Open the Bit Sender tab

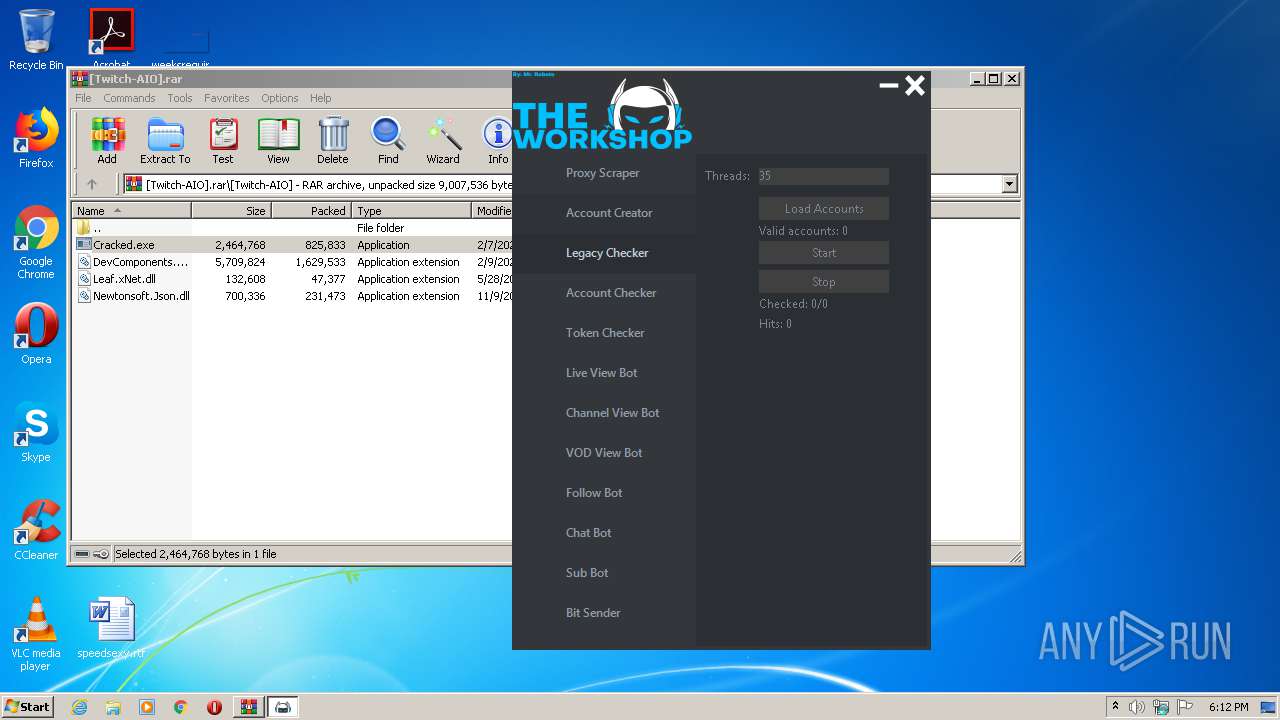tap(604, 613)
